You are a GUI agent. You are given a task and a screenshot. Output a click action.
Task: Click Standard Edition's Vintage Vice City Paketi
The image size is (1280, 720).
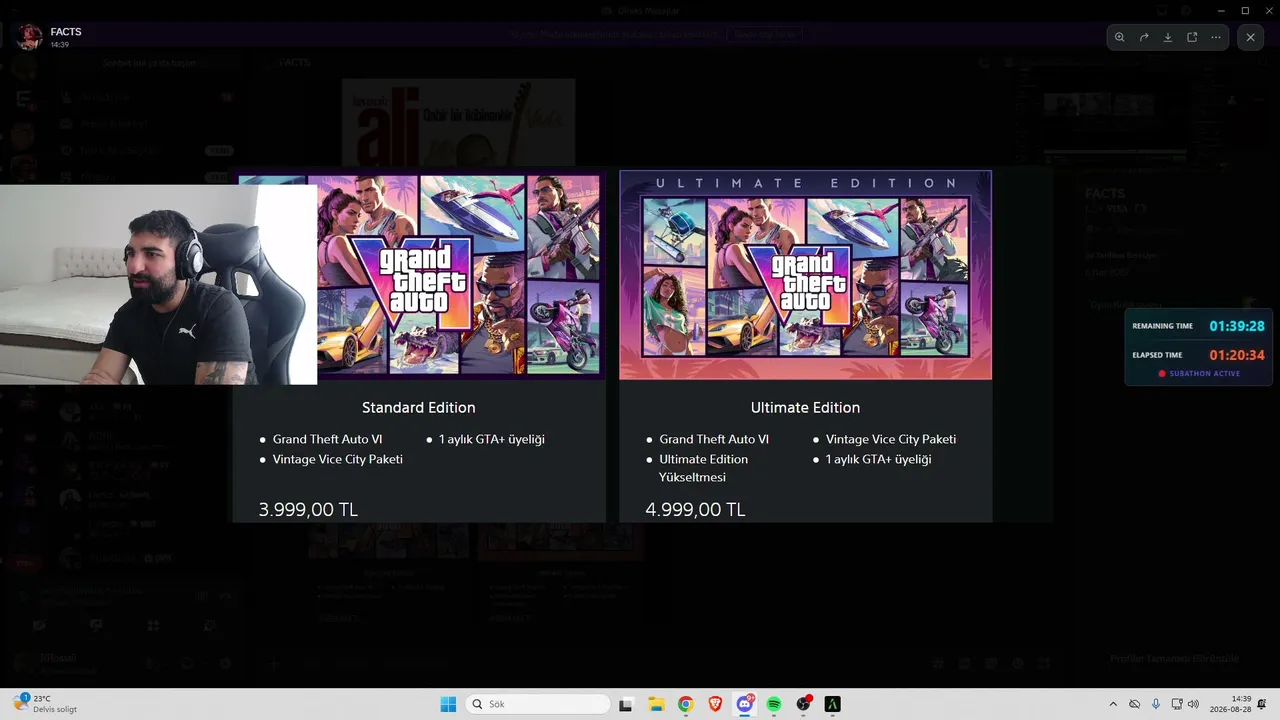[338, 459]
